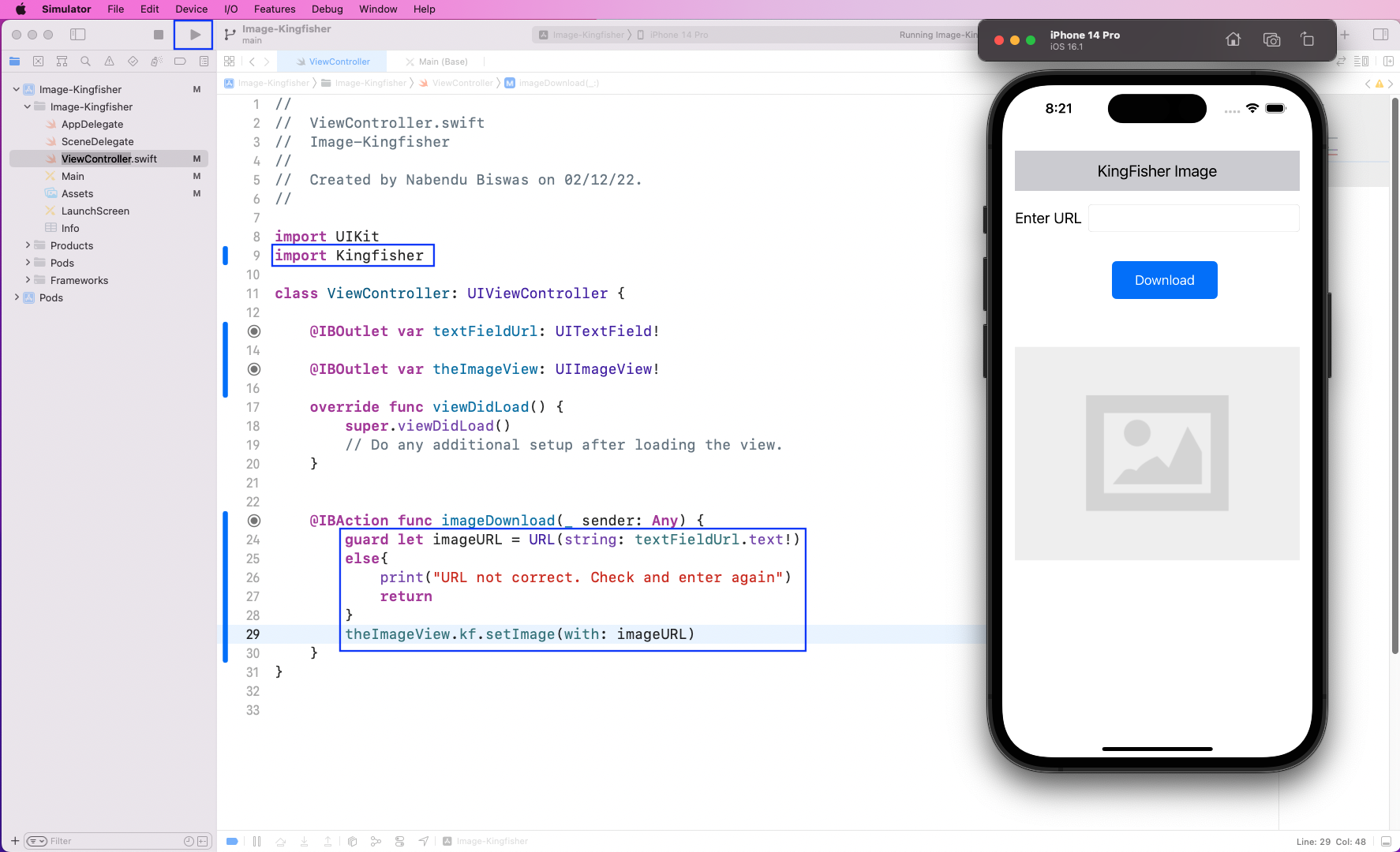
Task: Add a new editor pane on right
Action: 1388,62
